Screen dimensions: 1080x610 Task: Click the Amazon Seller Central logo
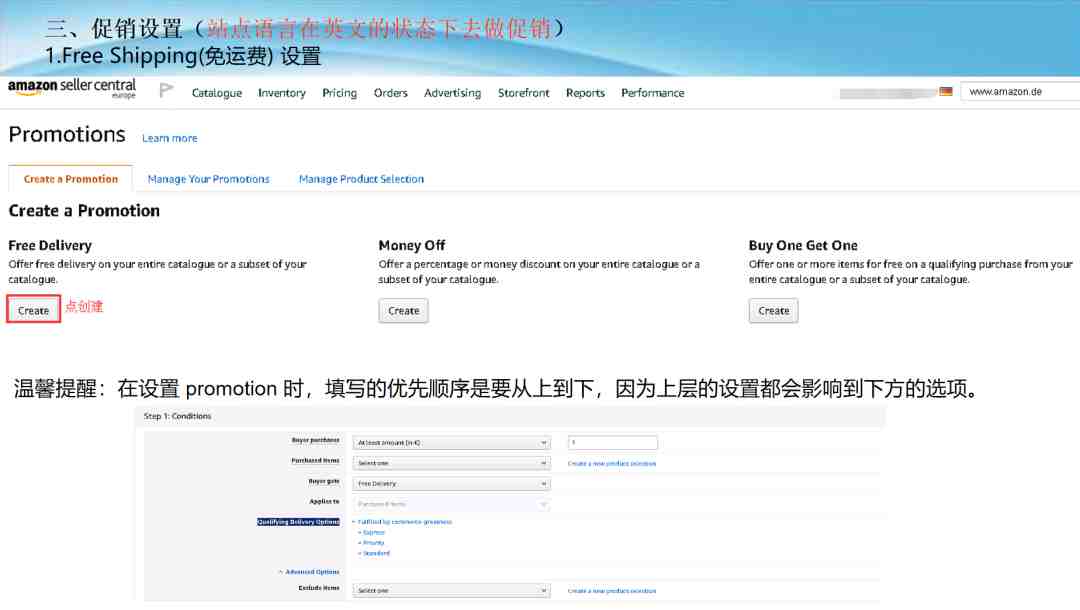(72, 88)
